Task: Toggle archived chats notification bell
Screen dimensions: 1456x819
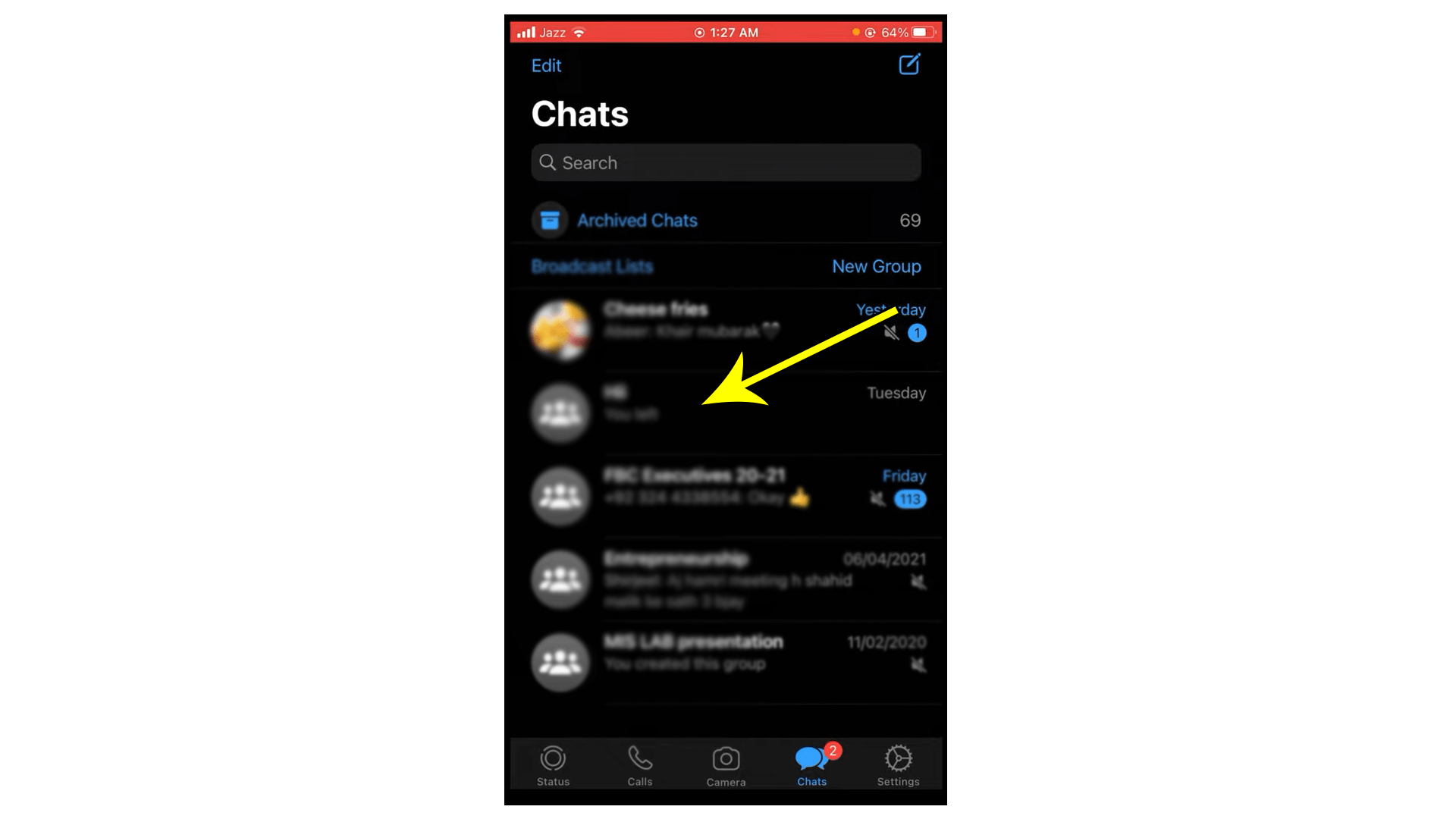Action: point(910,220)
